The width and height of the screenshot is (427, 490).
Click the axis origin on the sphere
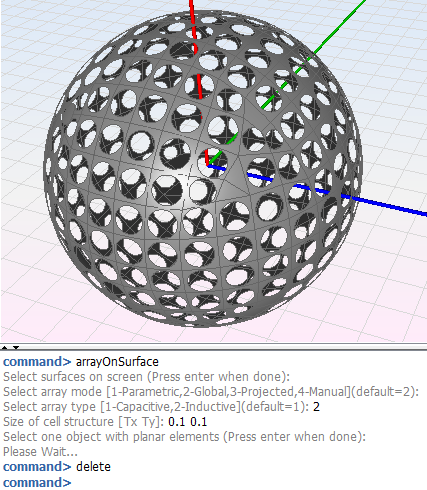point(208,165)
